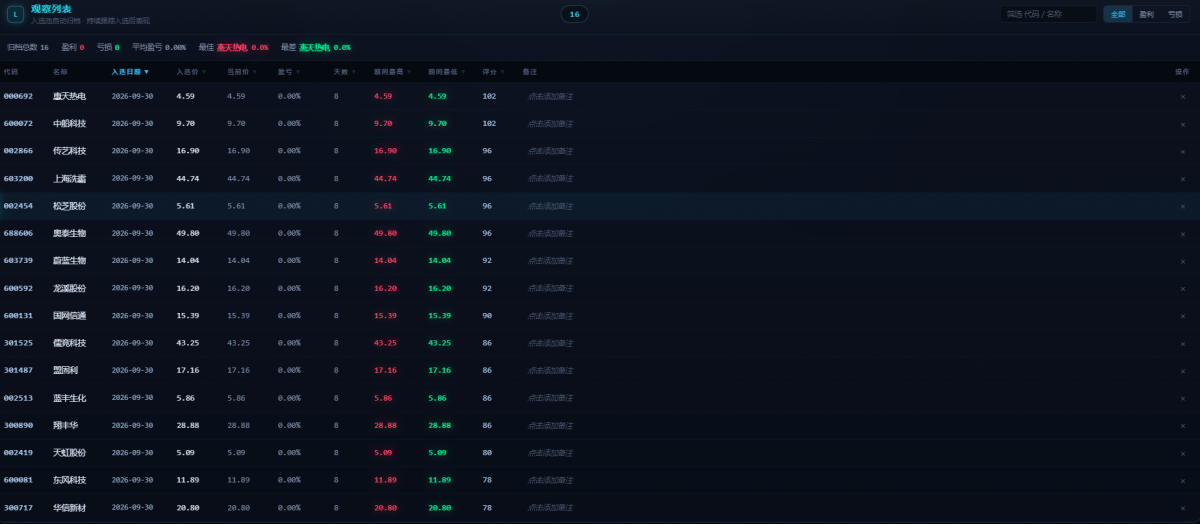Click the worst performer name after 最差
Viewport: 1200px width, 524px height.
315,47
